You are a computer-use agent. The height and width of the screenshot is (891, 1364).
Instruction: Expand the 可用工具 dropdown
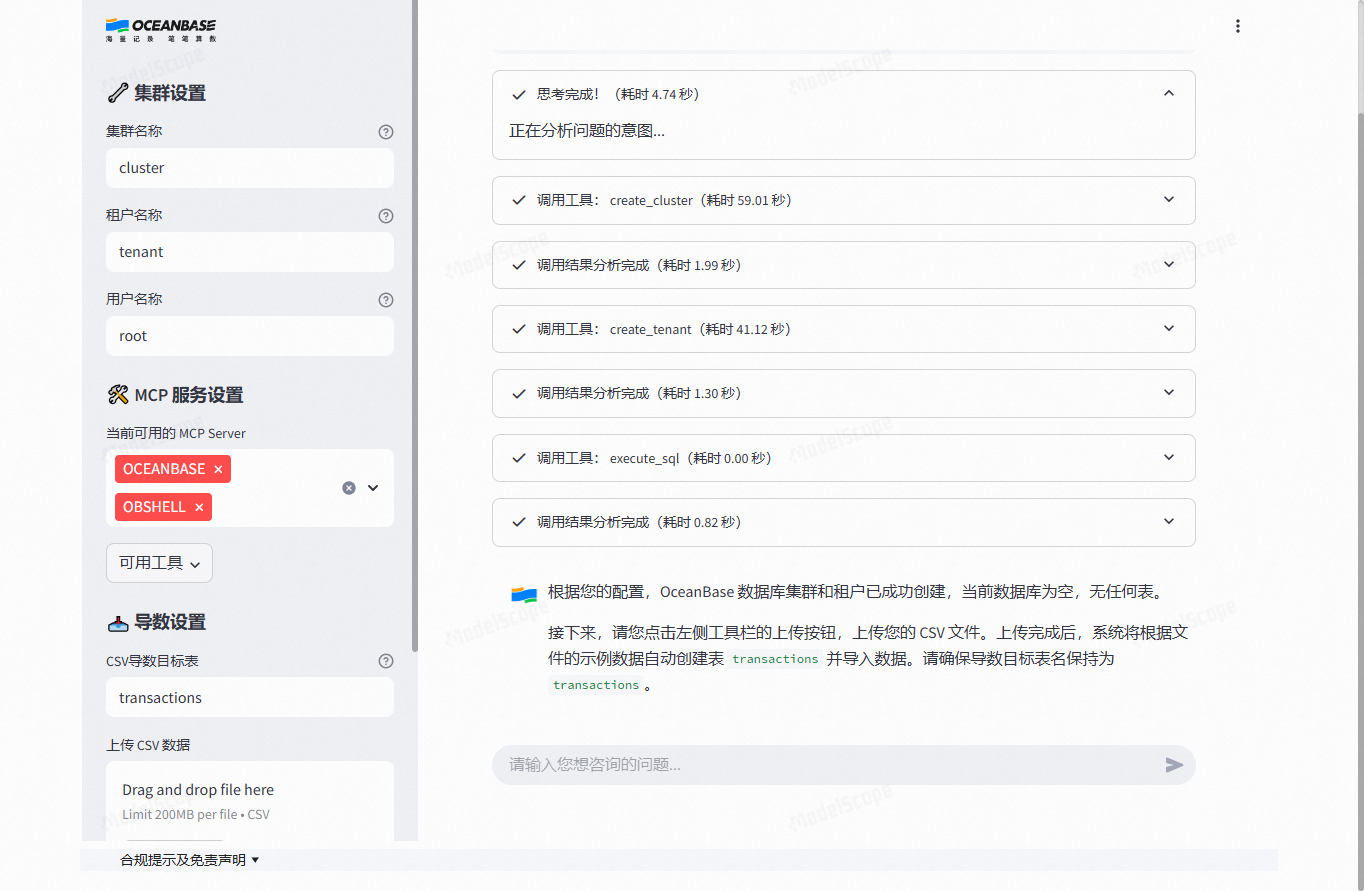pos(159,563)
